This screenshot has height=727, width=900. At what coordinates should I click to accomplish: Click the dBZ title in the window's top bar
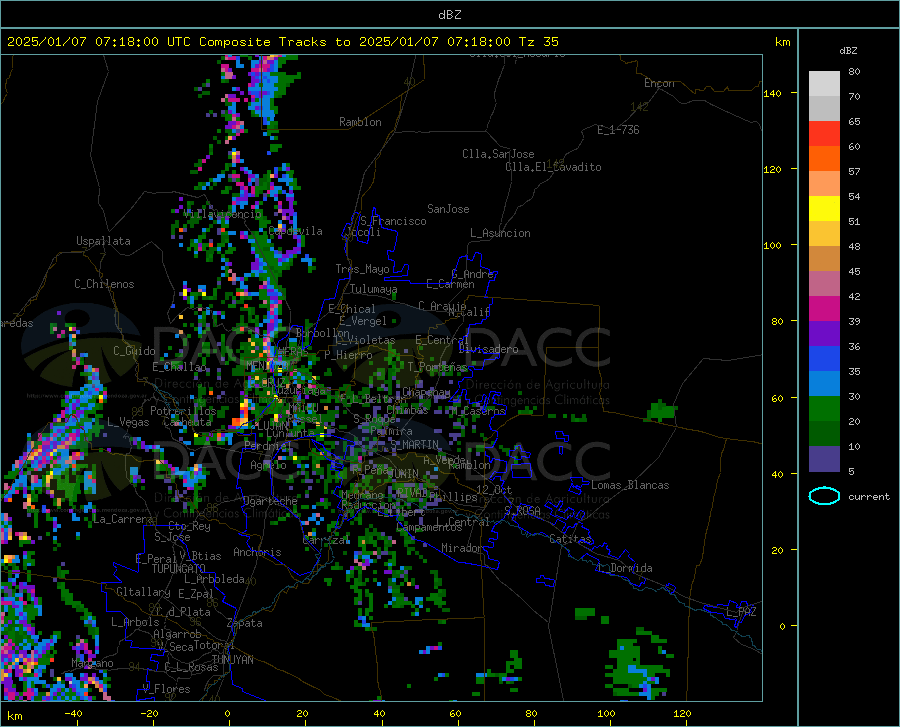(x=449, y=15)
